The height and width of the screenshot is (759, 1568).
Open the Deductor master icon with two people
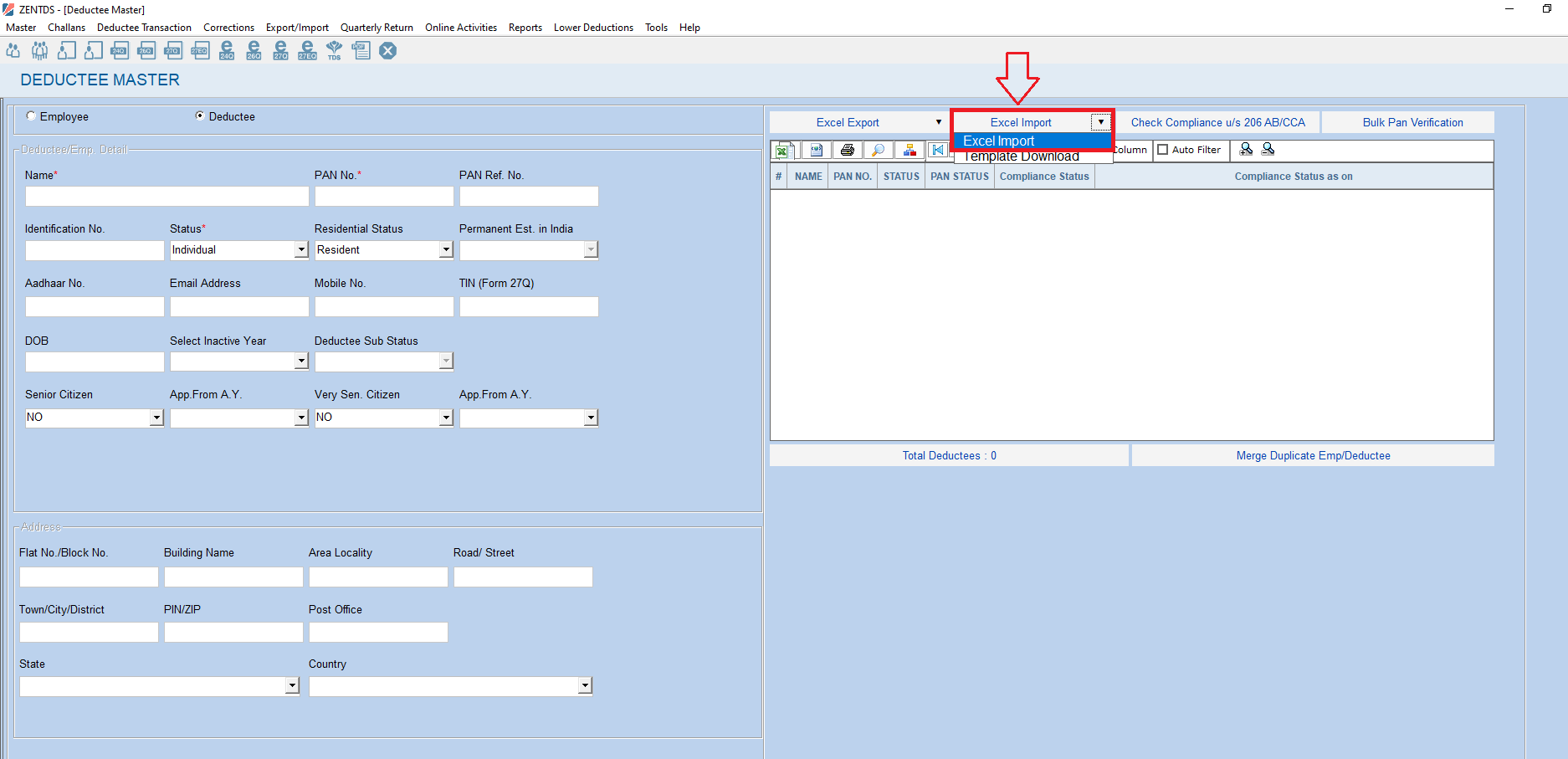13,50
